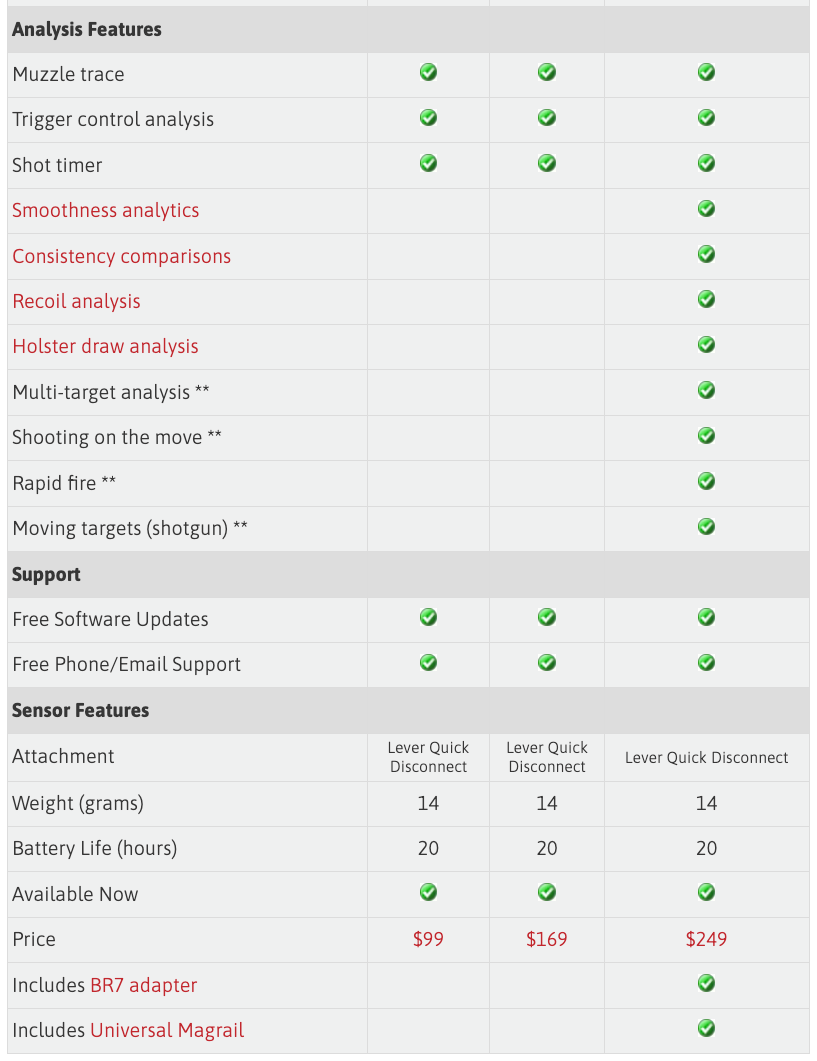This screenshot has width=817, height=1061.
Task: Click the Sensor Features section header
Action: 80,710
